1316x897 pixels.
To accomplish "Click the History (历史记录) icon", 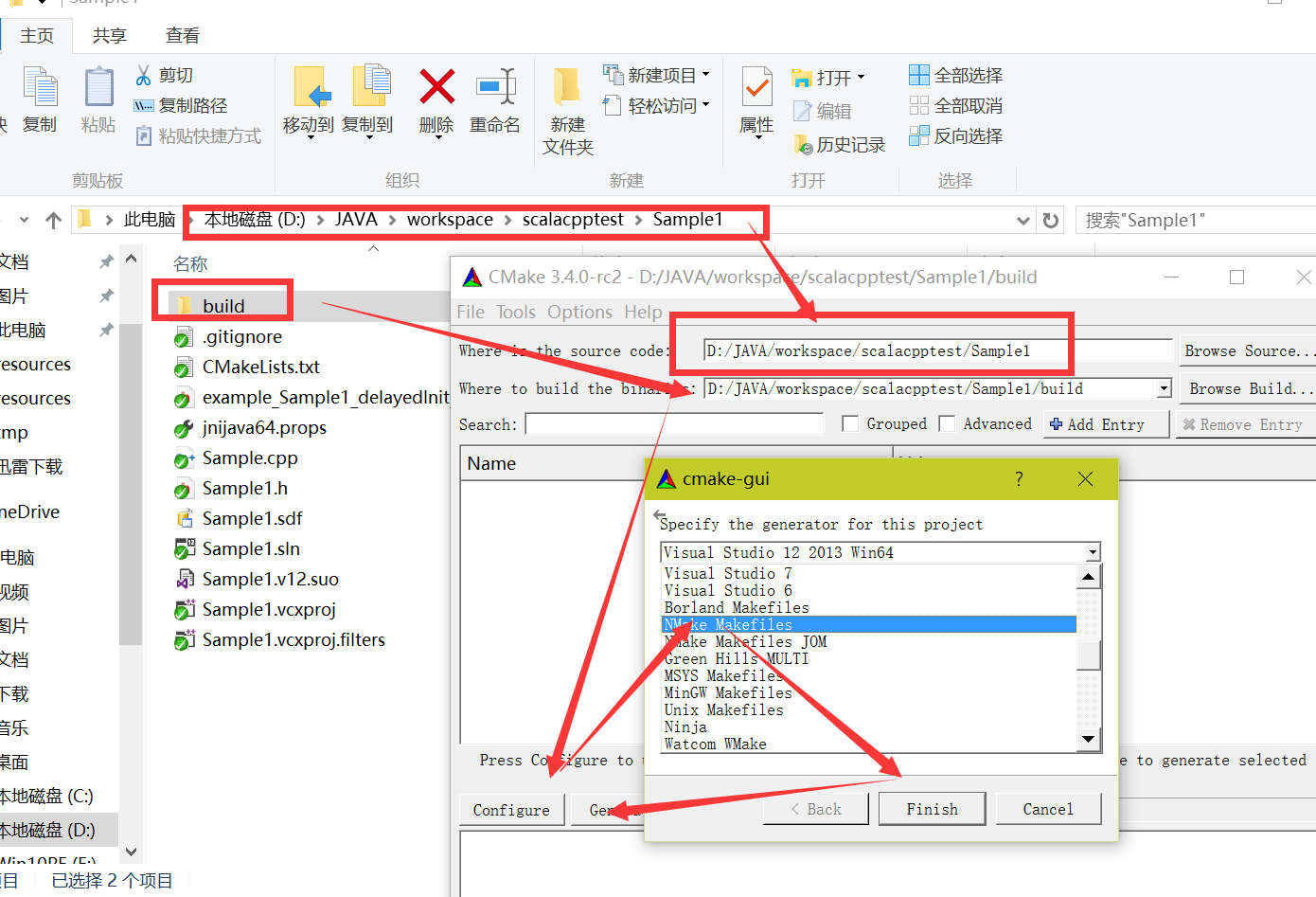I will (803, 144).
